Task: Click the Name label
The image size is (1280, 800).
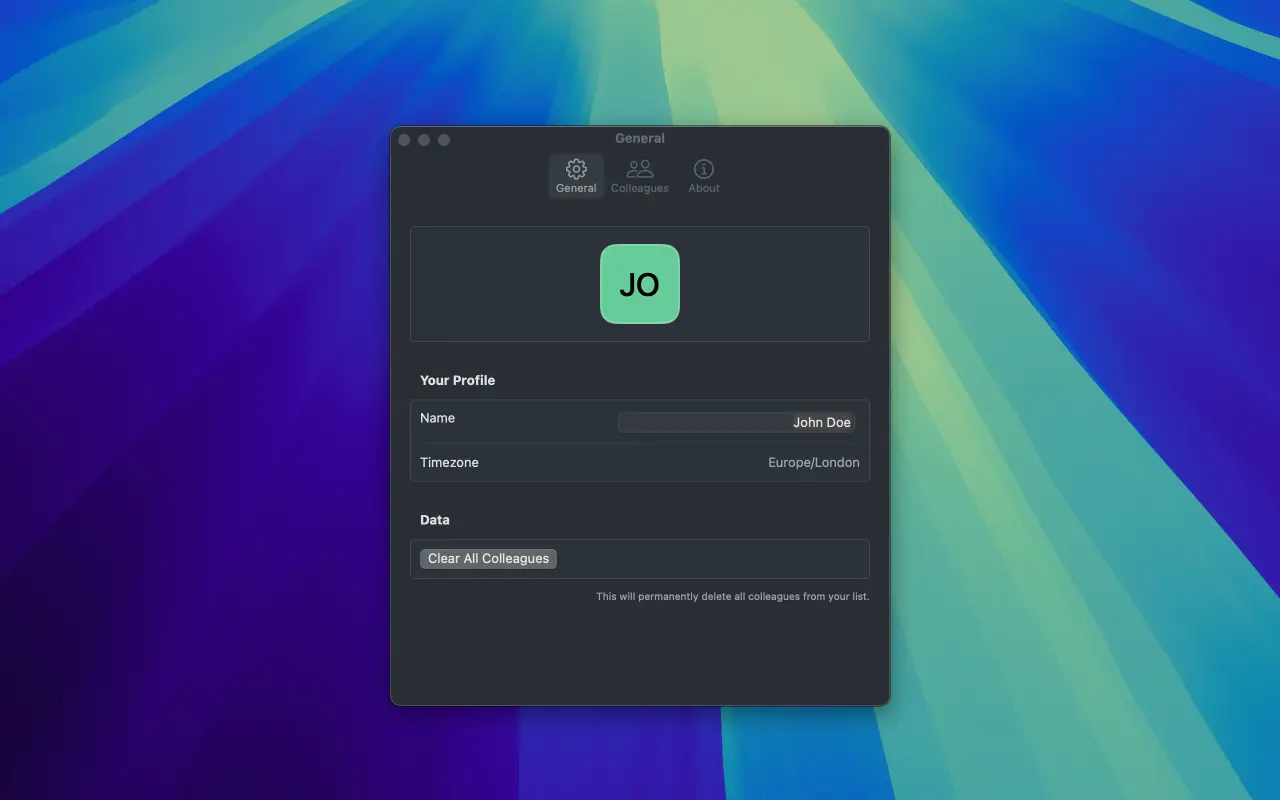Action: 437,418
